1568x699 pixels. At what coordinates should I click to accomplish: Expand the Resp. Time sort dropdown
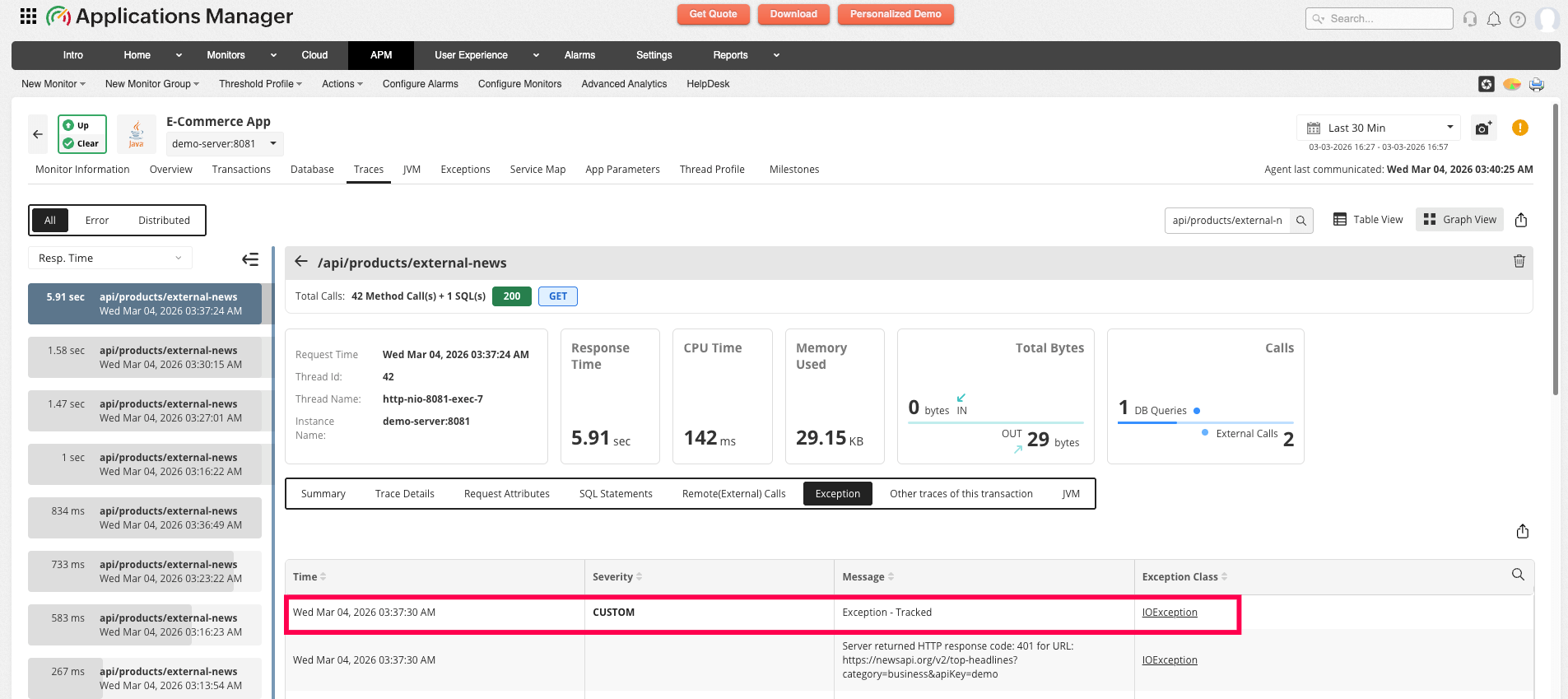pyautogui.click(x=109, y=259)
